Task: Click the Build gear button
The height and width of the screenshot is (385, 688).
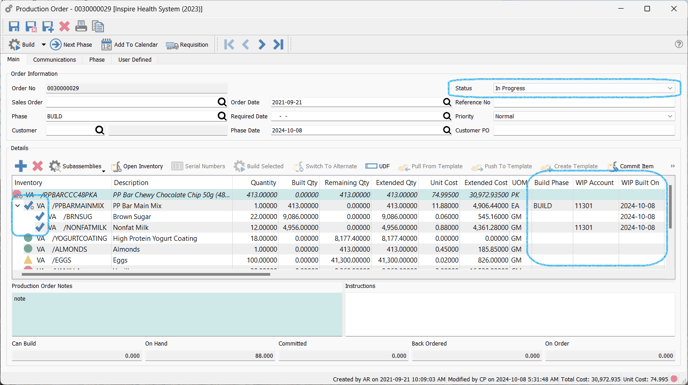Action: [x=22, y=44]
